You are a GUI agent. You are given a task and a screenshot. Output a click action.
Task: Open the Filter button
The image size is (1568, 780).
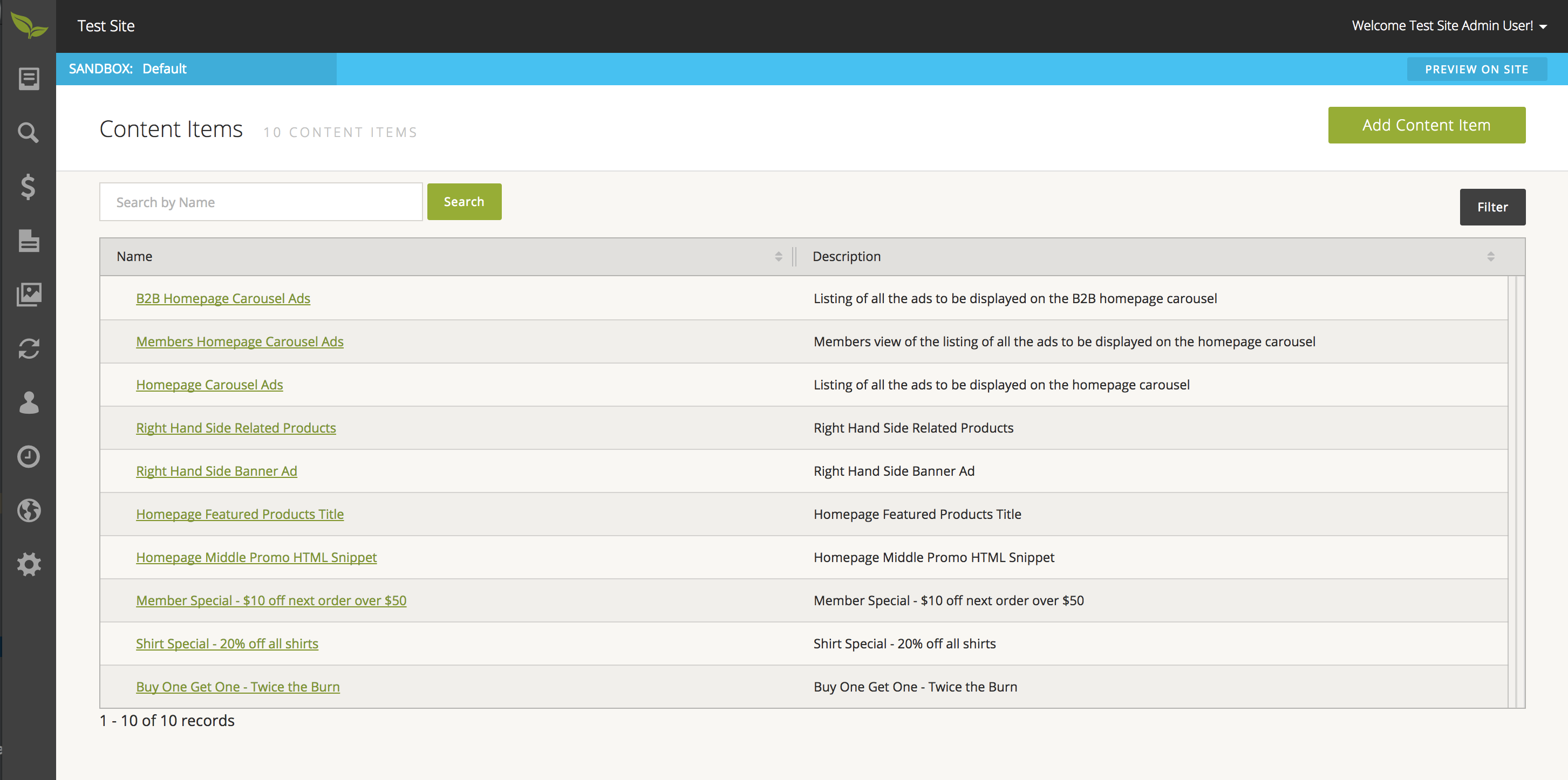1492,207
